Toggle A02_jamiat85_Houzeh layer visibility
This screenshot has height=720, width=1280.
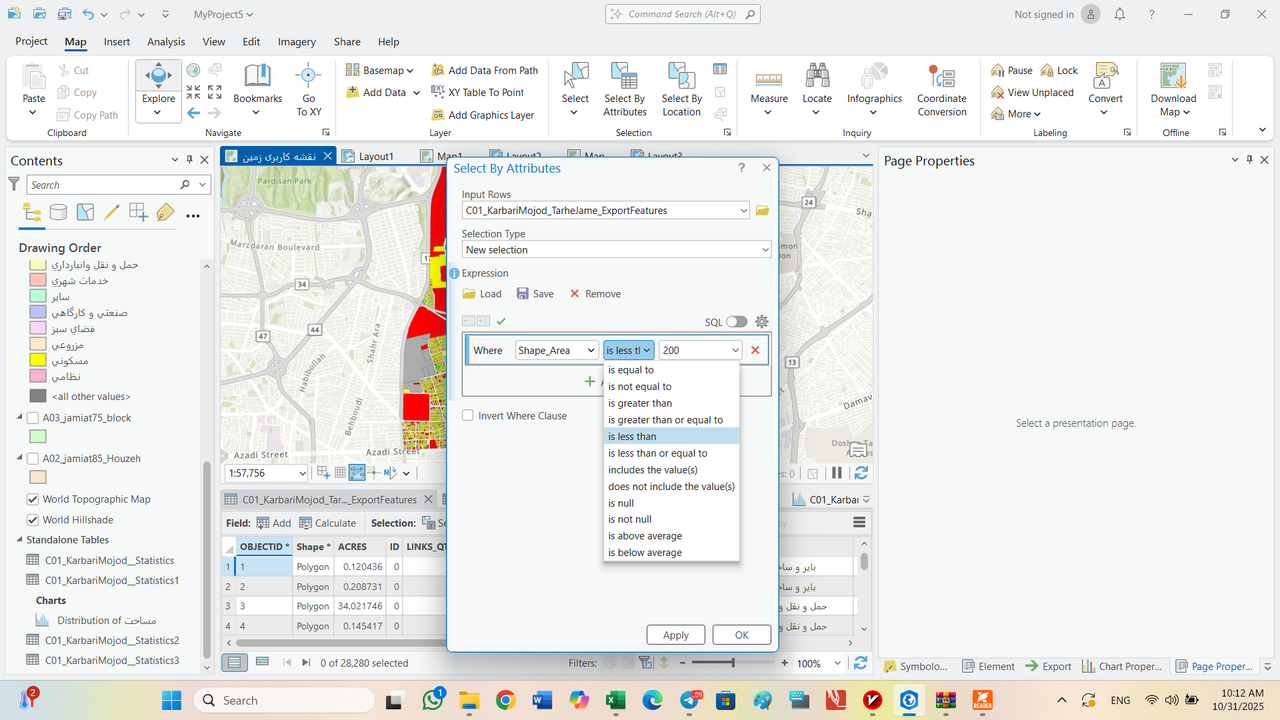coord(33,458)
